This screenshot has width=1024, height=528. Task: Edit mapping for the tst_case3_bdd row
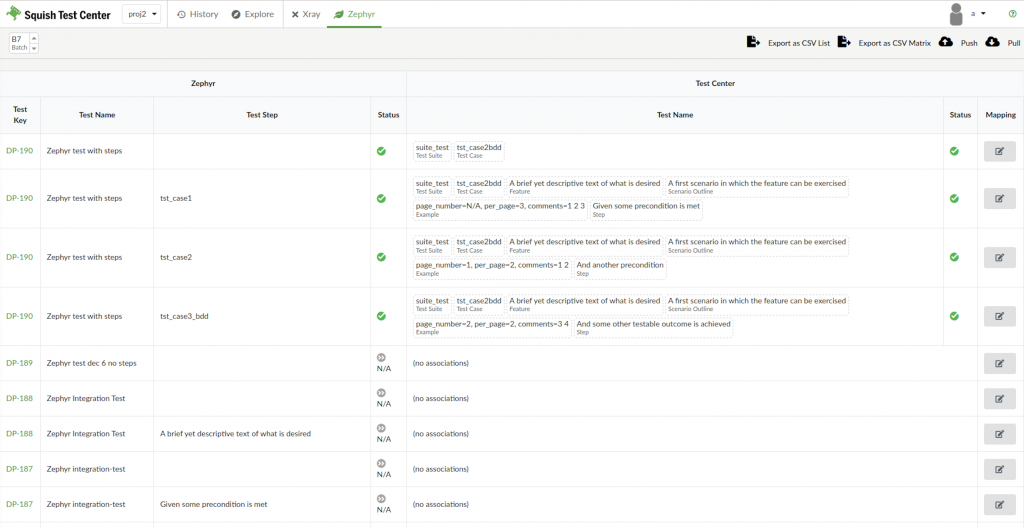[1000, 316]
